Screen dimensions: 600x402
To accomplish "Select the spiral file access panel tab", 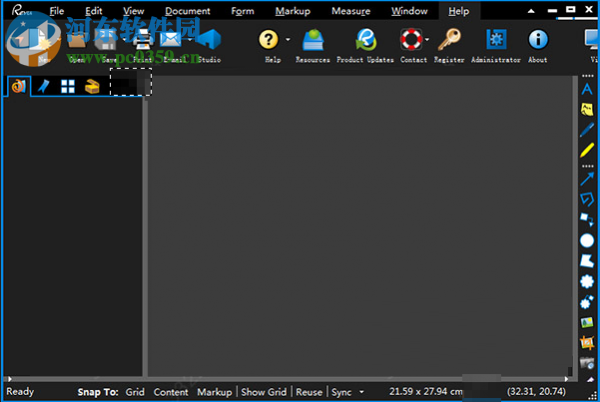I will pyautogui.click(x=18, y=86).
